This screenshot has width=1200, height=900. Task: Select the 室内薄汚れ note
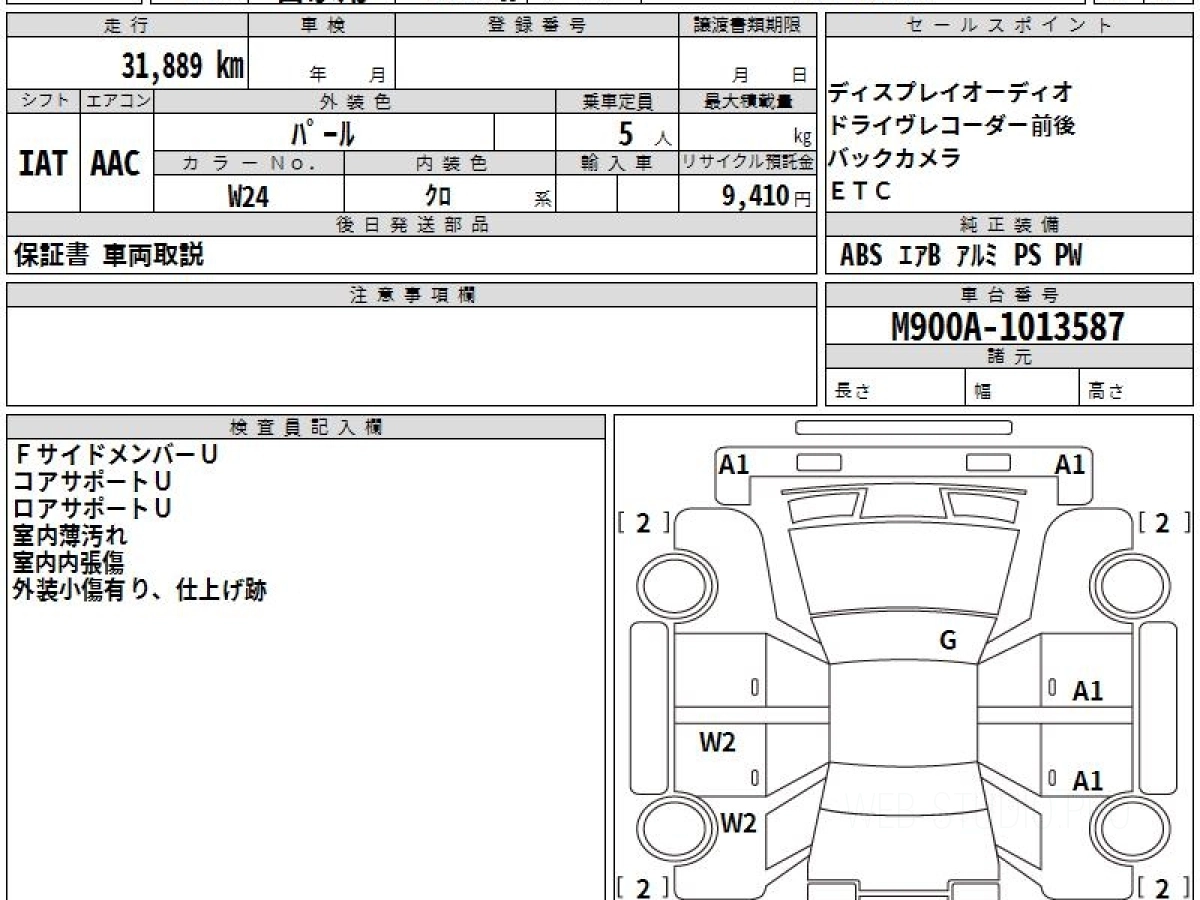point(70,535)
